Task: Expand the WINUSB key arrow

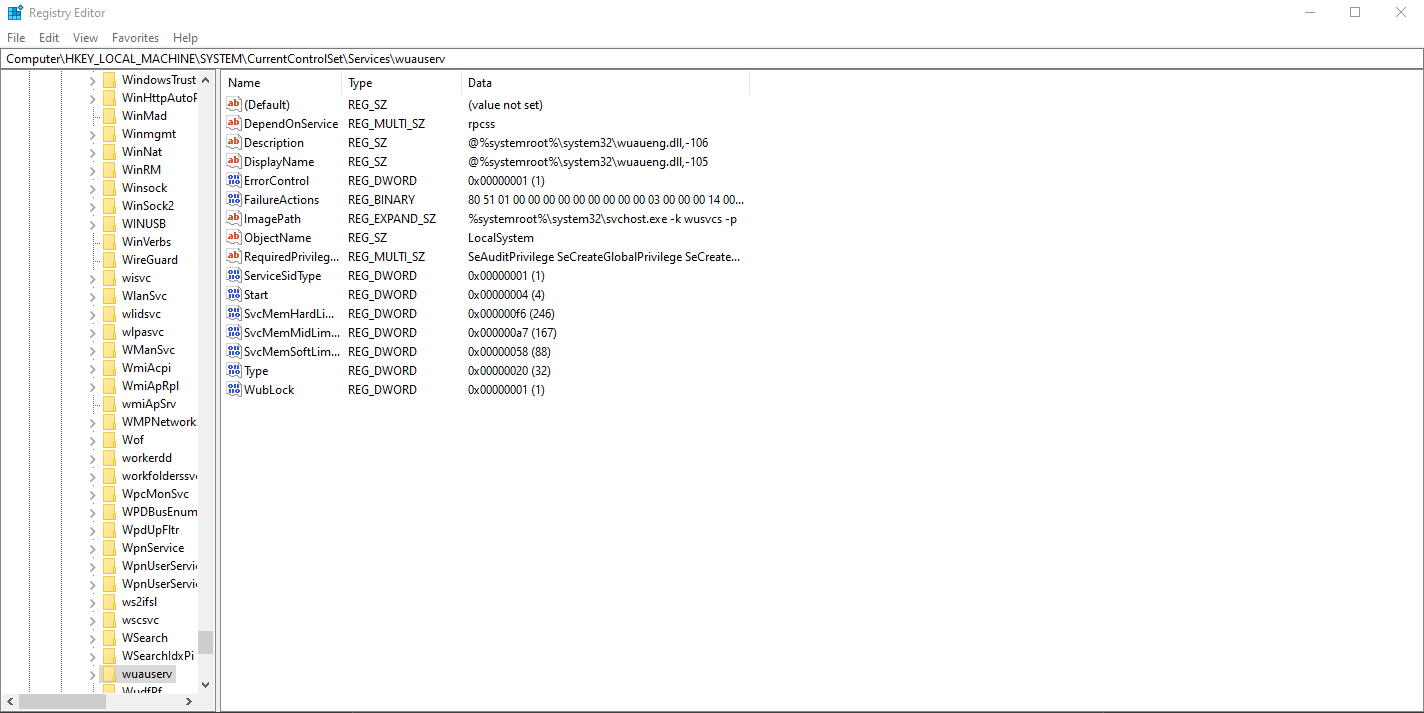Action: pos(92,224)
